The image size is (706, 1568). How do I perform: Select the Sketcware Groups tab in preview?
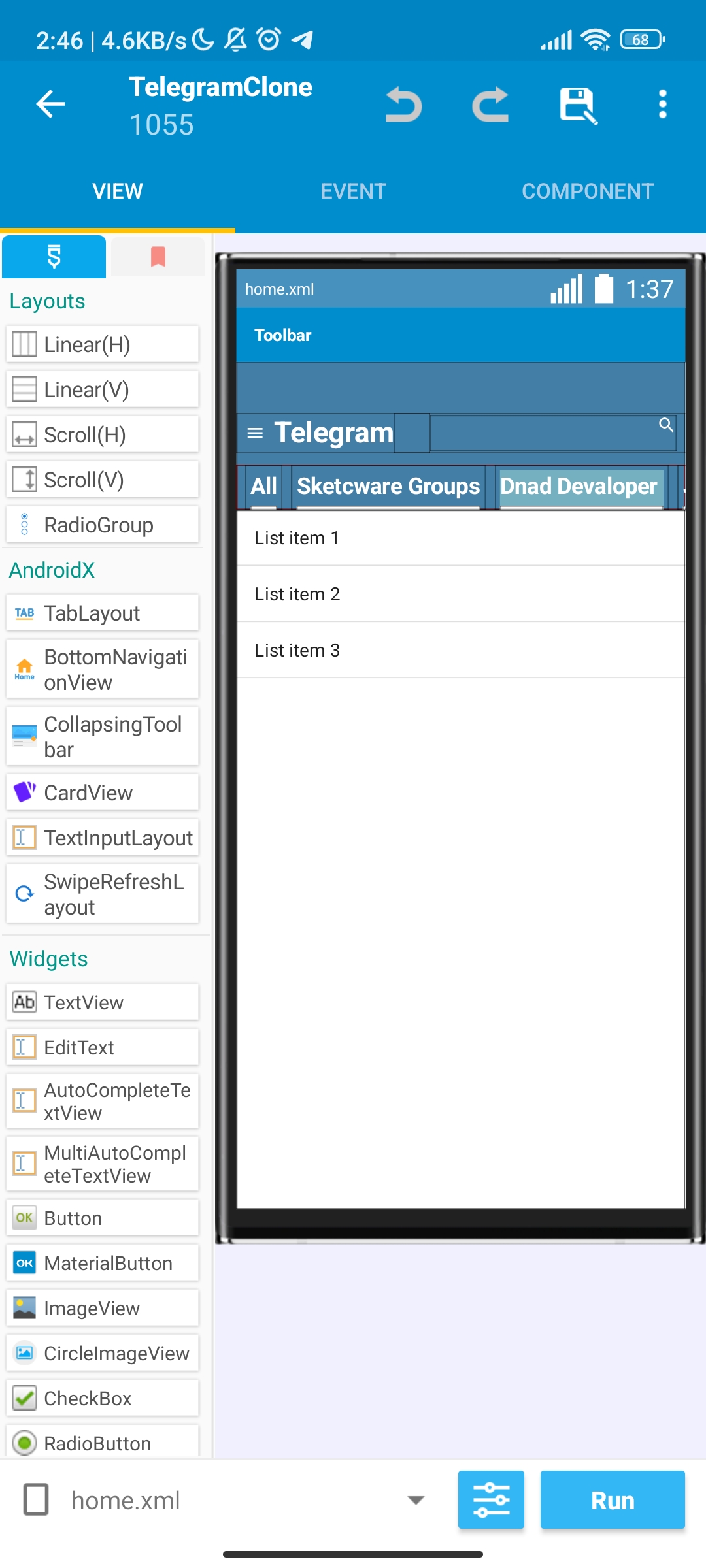click(388, 487)
